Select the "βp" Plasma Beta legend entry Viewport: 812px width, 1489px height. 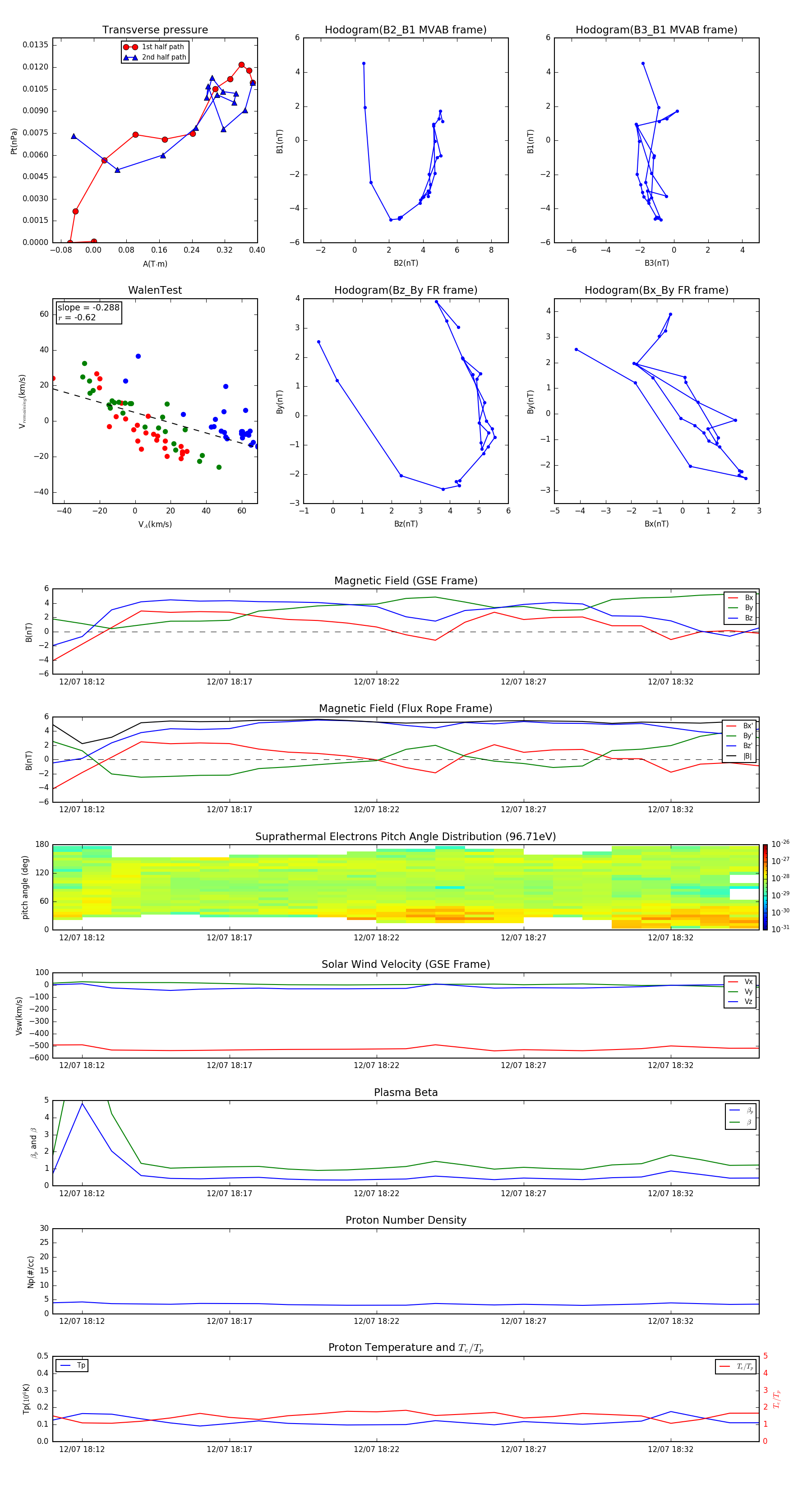point(742,1110)
